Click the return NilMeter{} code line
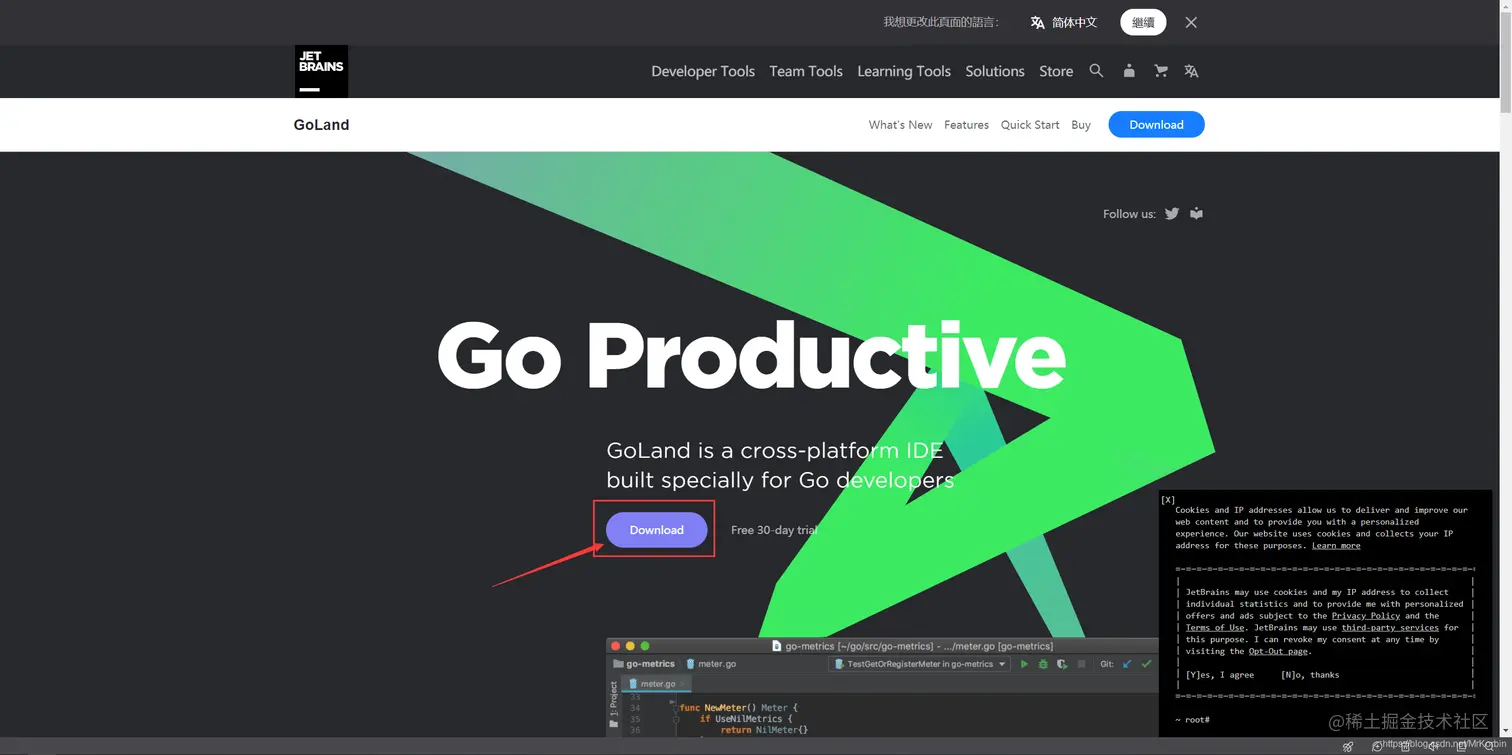This screenshot has height=755, width=1512. (x=764, y=730)
